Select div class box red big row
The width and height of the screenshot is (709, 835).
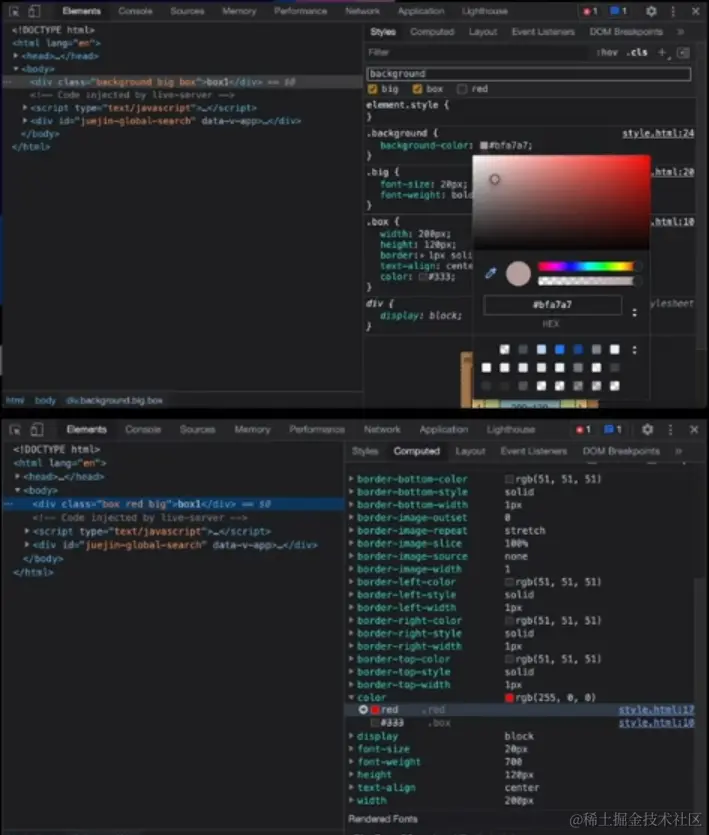point(174,504)
